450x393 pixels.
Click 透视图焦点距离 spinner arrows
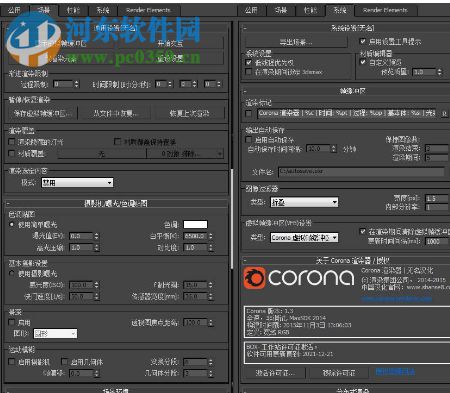(x=211, y=322)
